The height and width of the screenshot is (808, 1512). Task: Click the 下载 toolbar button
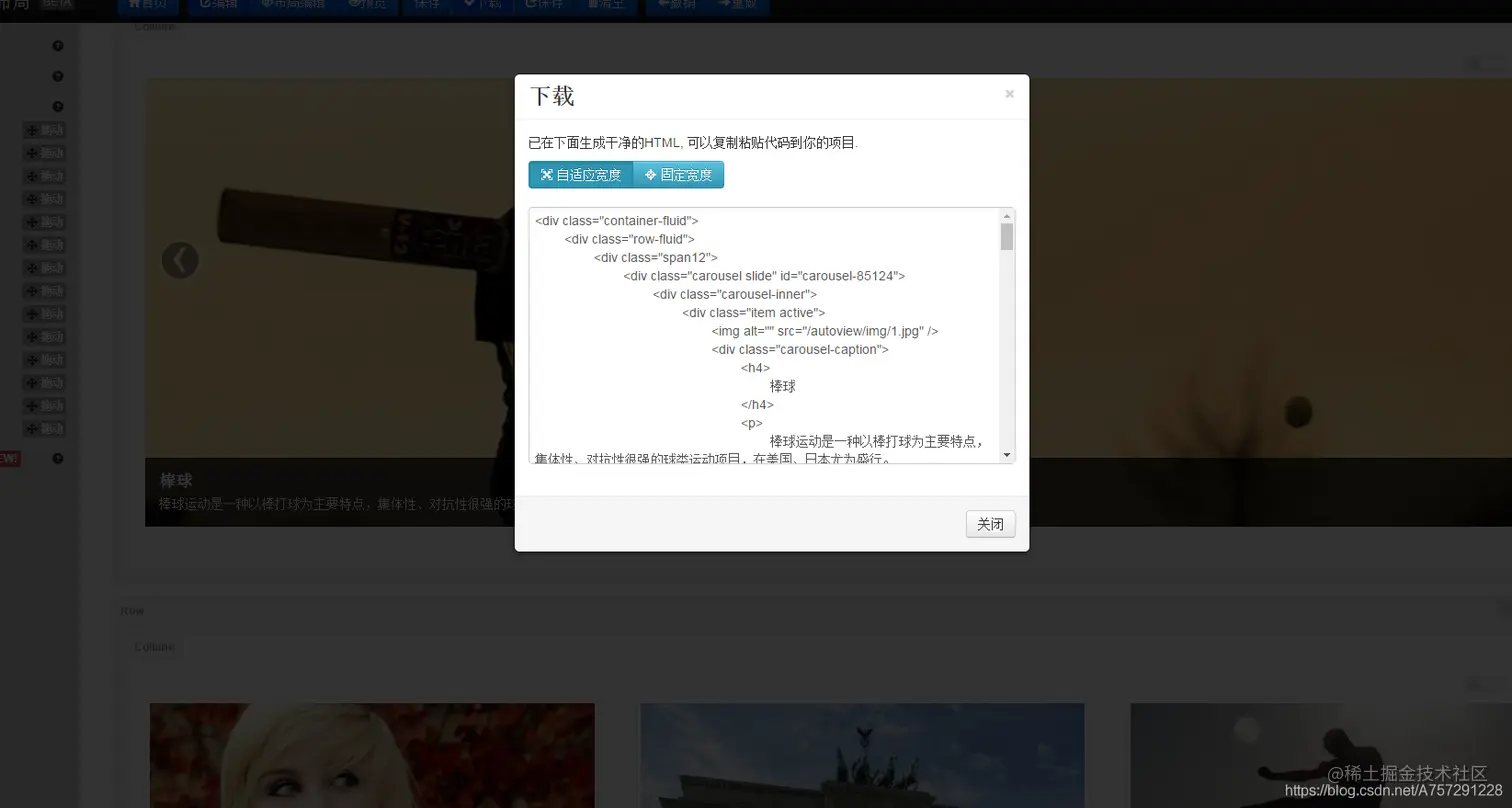click(483, 6)
